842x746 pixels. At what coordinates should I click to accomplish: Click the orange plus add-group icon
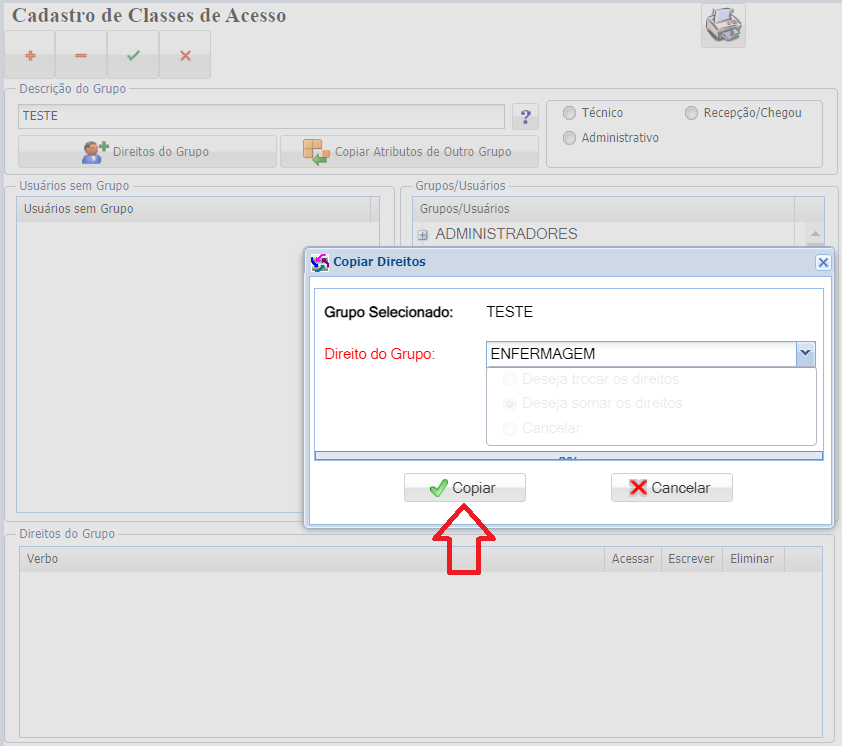[30, 55]
